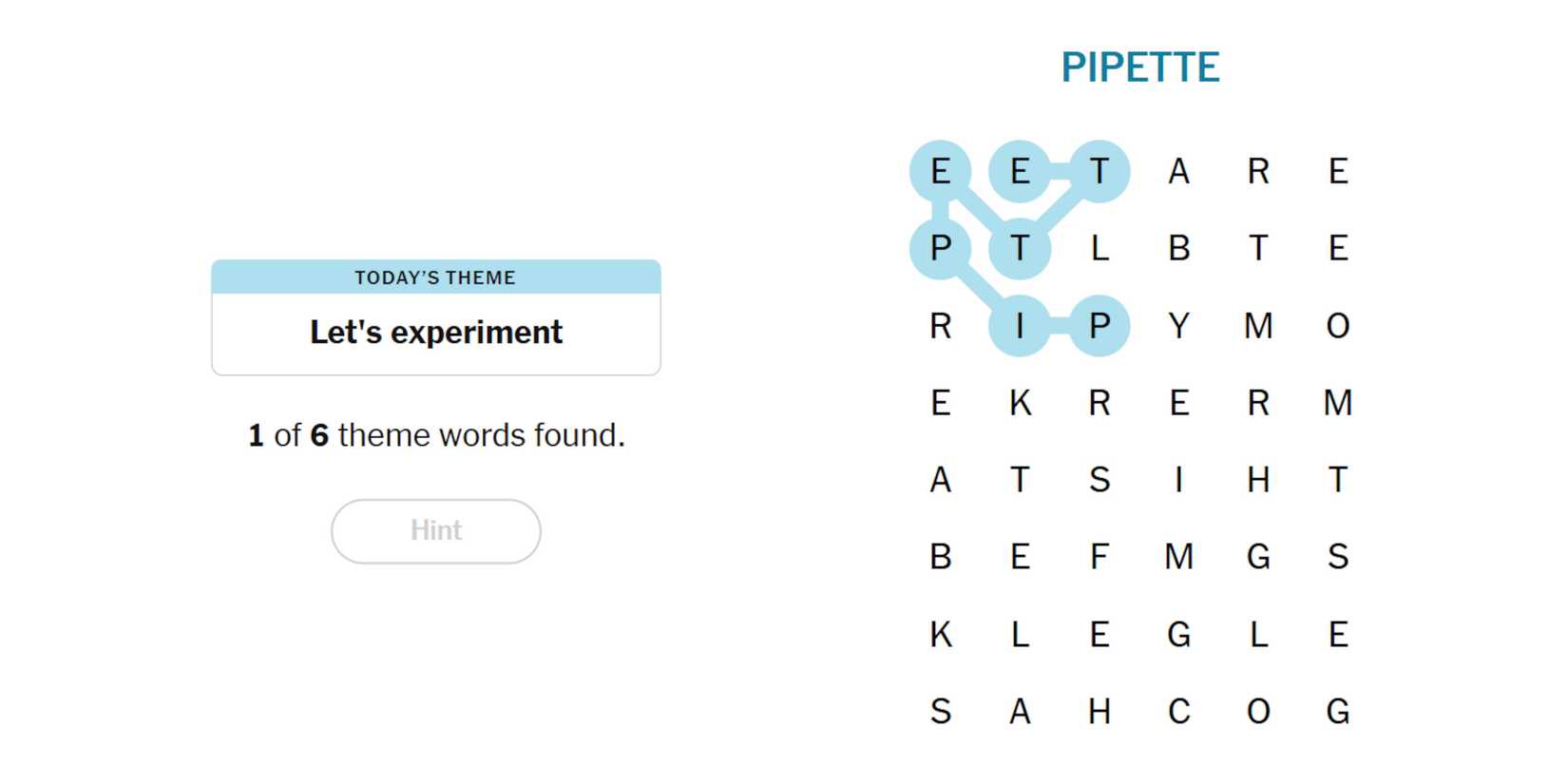This screenshot has width=1568, height=784.
Task: Click the theme words found counter text
Action: click(x=435, y=435)
